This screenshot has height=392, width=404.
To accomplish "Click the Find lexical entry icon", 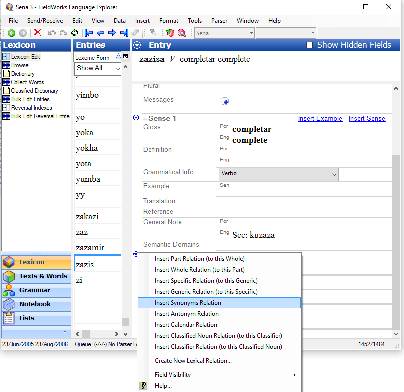I will click(x=182, y=33).
